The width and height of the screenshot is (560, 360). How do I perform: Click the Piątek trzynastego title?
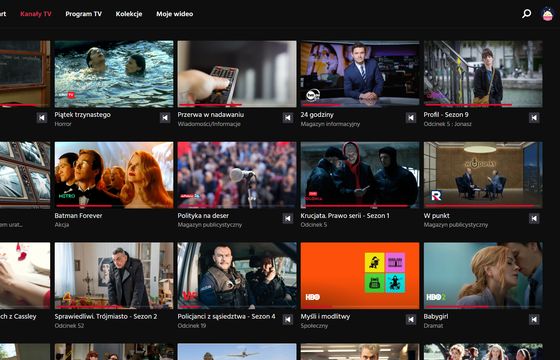pos(82,115)
